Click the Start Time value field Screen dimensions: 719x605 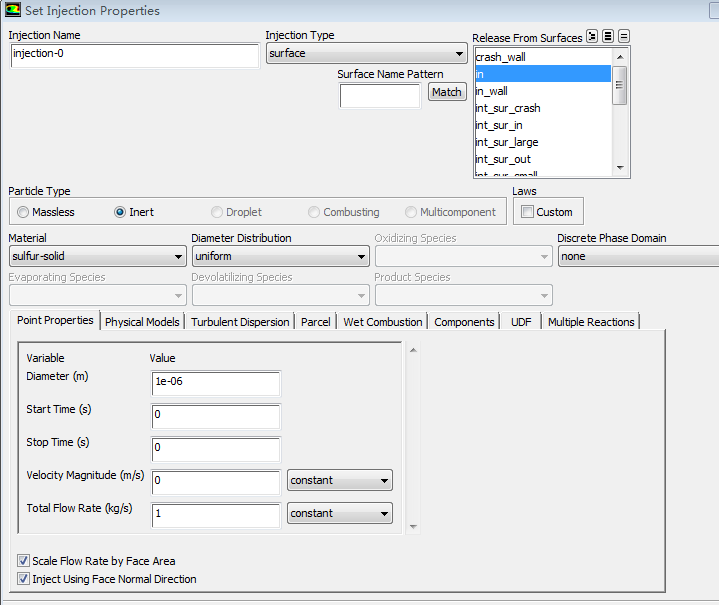(x=216, y=416)
